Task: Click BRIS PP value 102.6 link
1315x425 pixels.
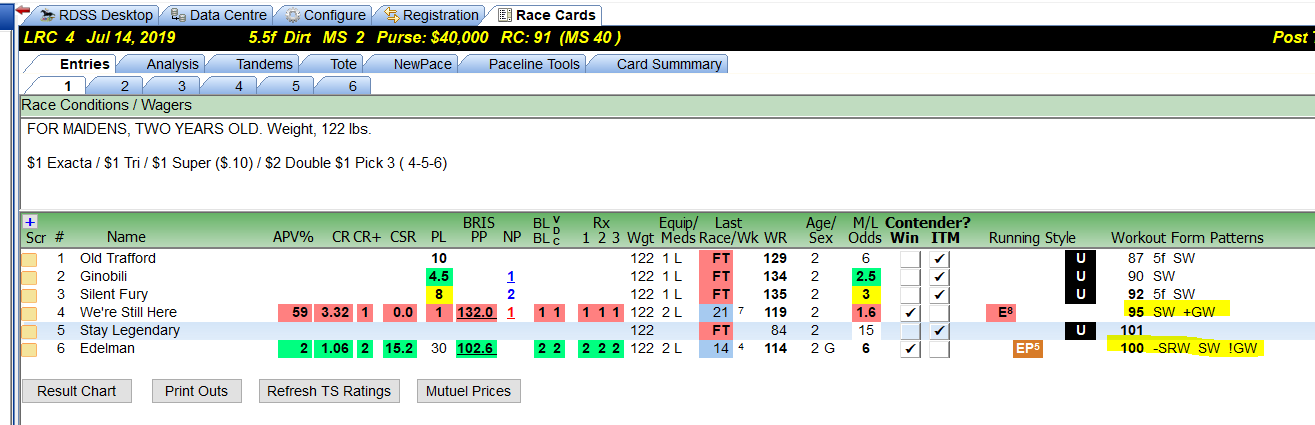Action: click(476, 349)
